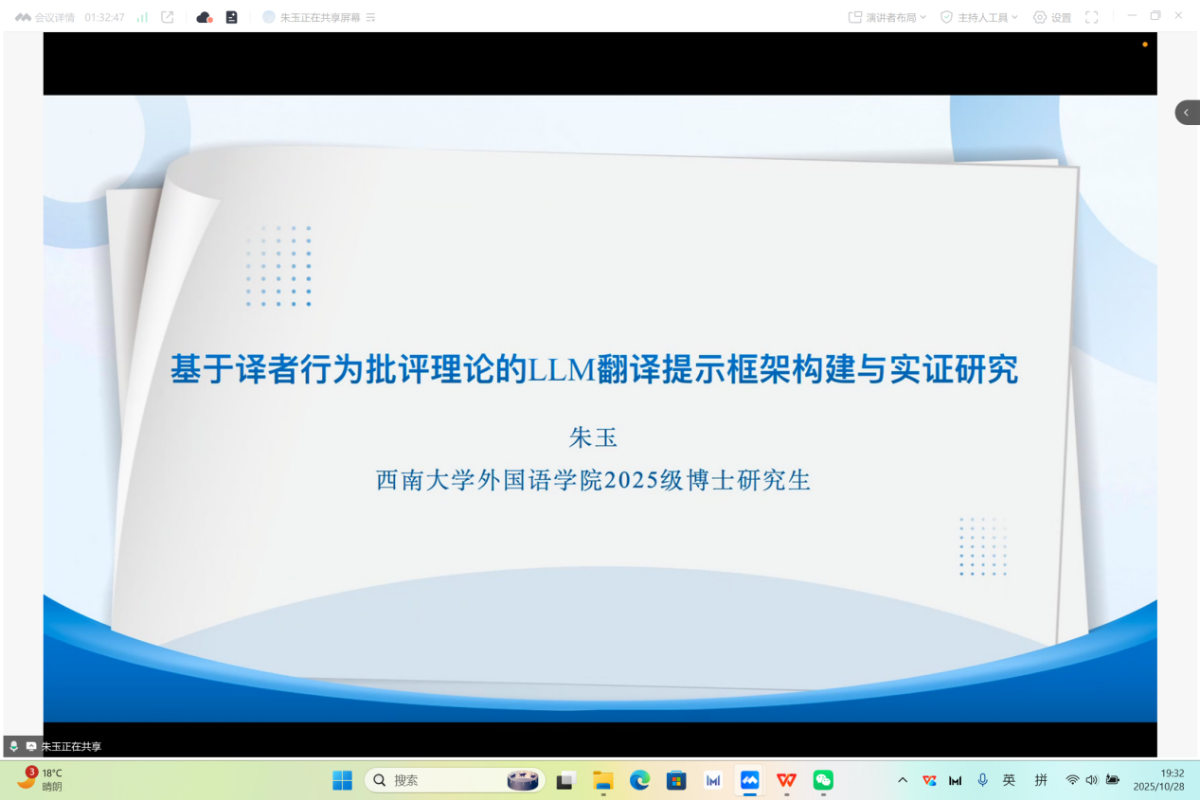Image resolution: width=1200 pixels, height=800 pixels.
Task: Show hidden system tray icons
Action: (x=902, y=780)
